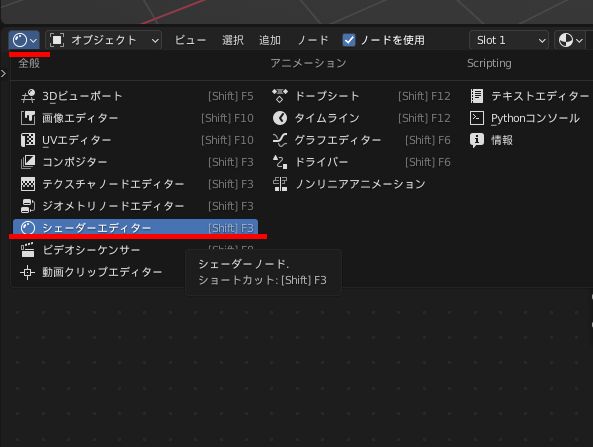Pick the タイムライン clock icon
Screen dimensions: 593x447
280,118
